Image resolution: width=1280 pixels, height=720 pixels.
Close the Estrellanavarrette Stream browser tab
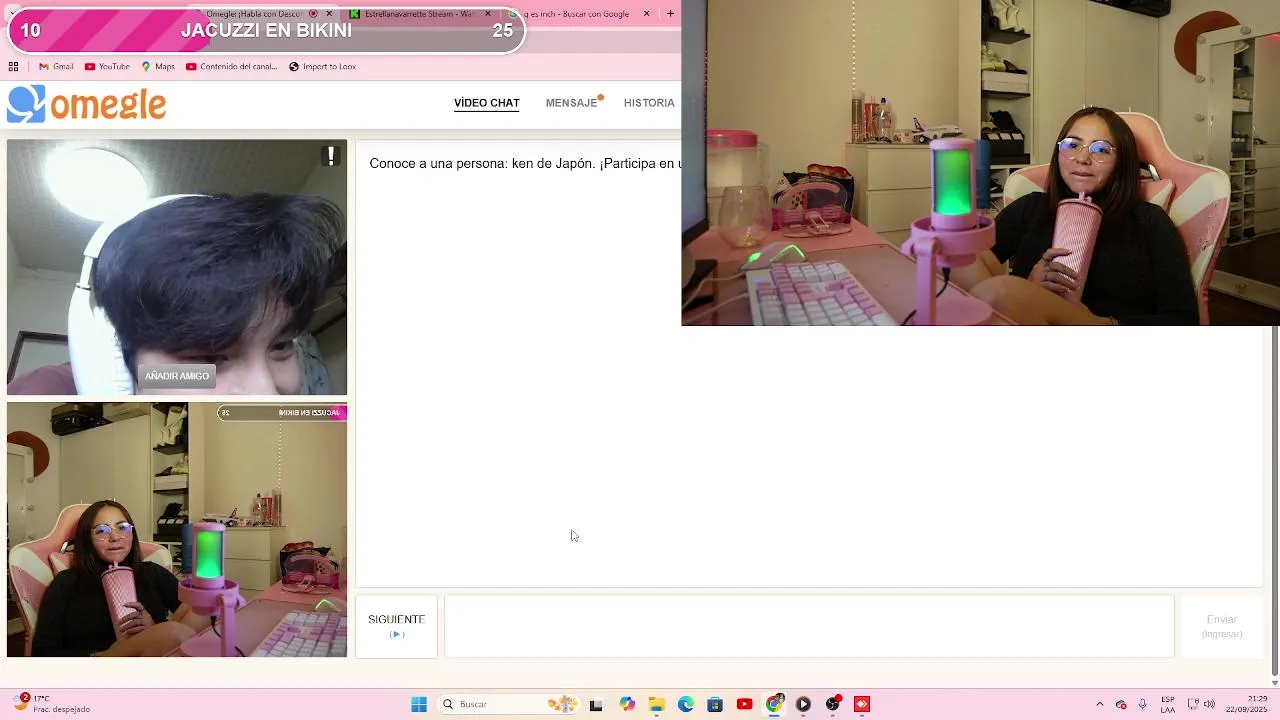[488, 14]
